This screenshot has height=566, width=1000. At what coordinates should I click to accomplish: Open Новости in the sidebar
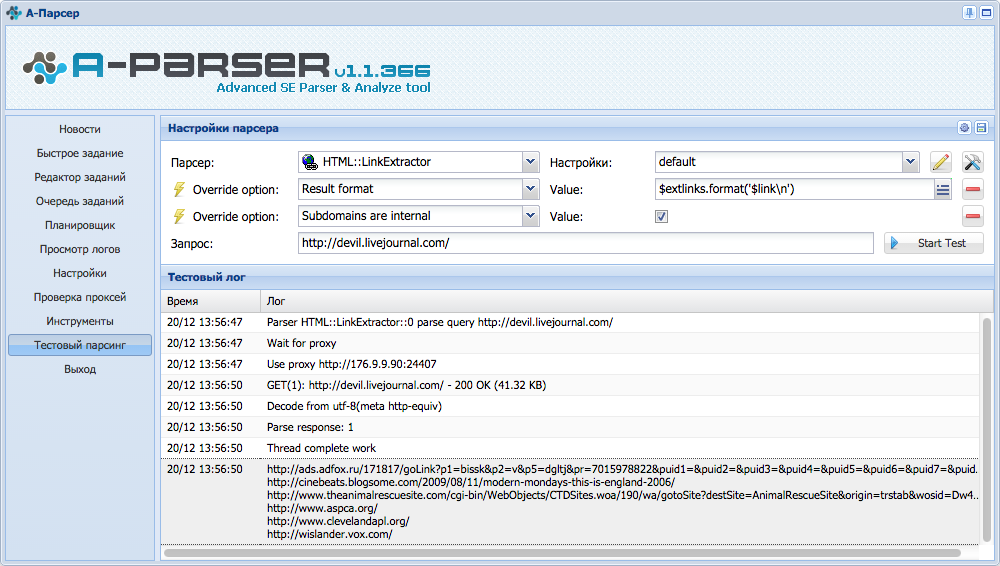click(x=80, y=129)
